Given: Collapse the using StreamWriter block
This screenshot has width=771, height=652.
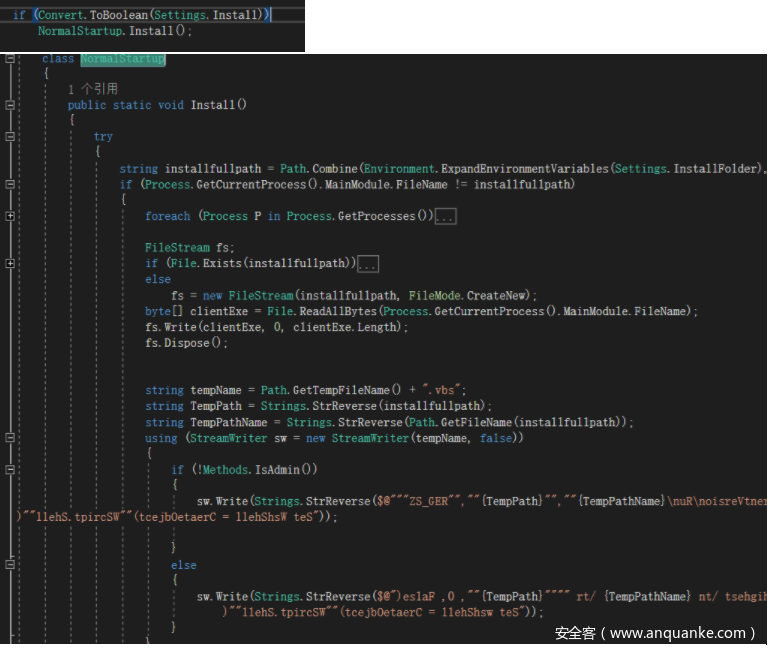Looking at the screenshot, I should point(10,438).
